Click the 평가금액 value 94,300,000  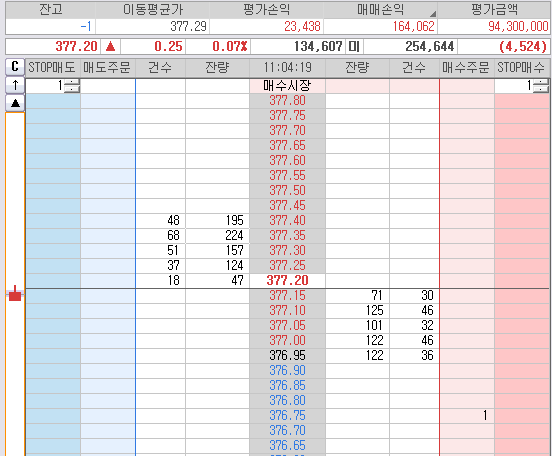[x=518, y=26]
